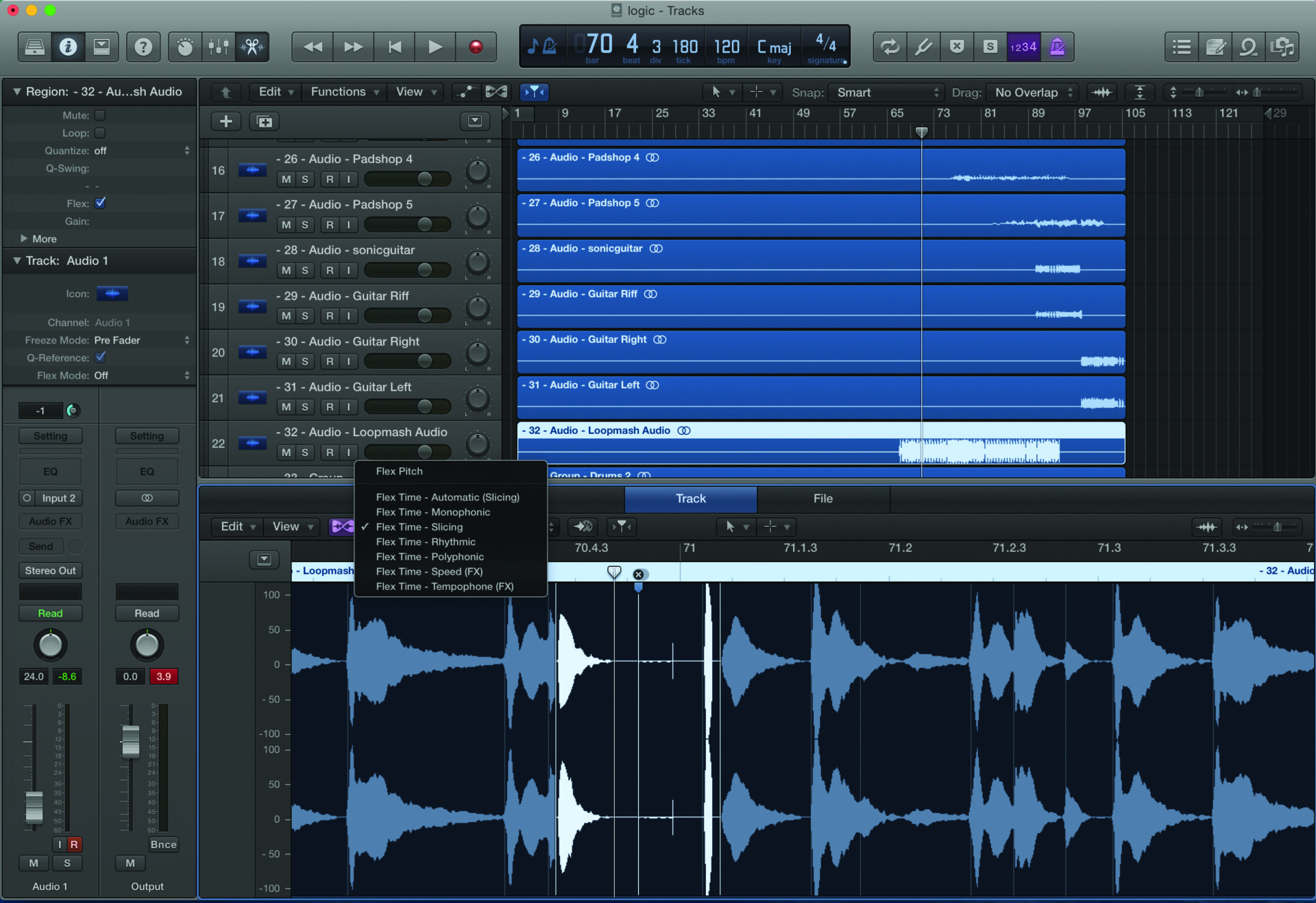Open the Library panel icon
Screen dimensions: 1316x903
[33, 47]
